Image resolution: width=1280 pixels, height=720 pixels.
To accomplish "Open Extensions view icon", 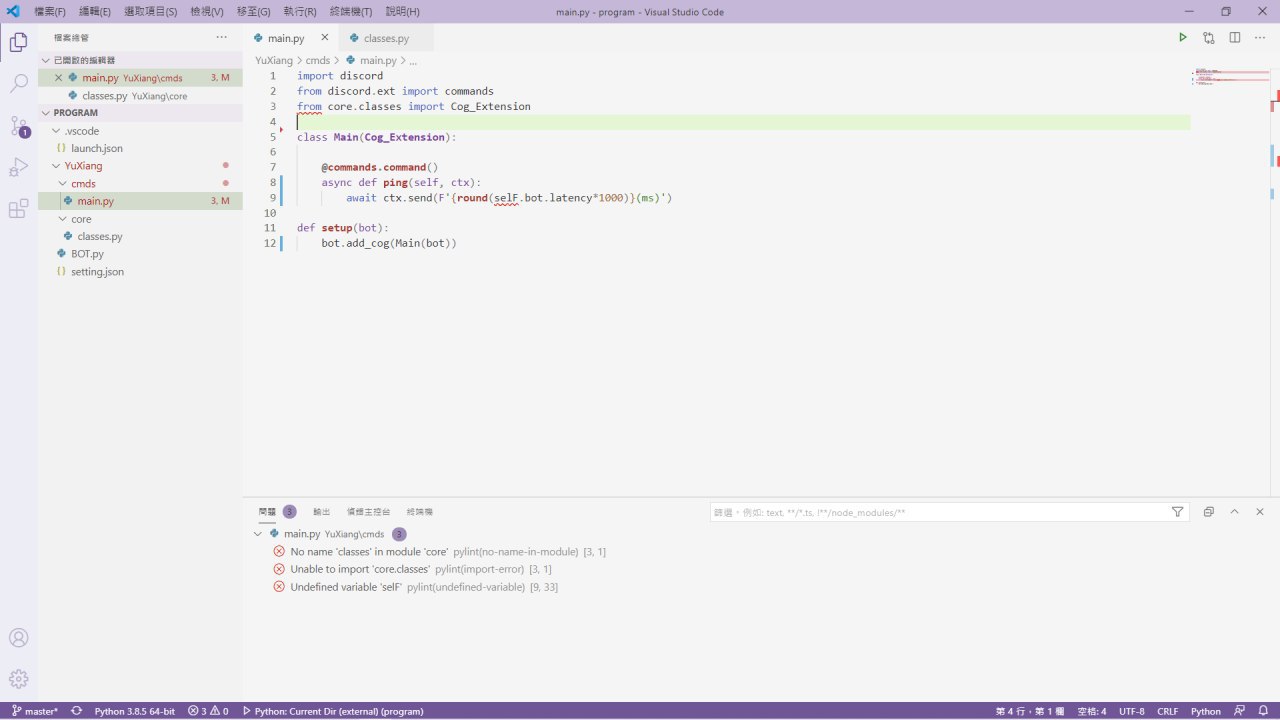I will tap(18, 209).
